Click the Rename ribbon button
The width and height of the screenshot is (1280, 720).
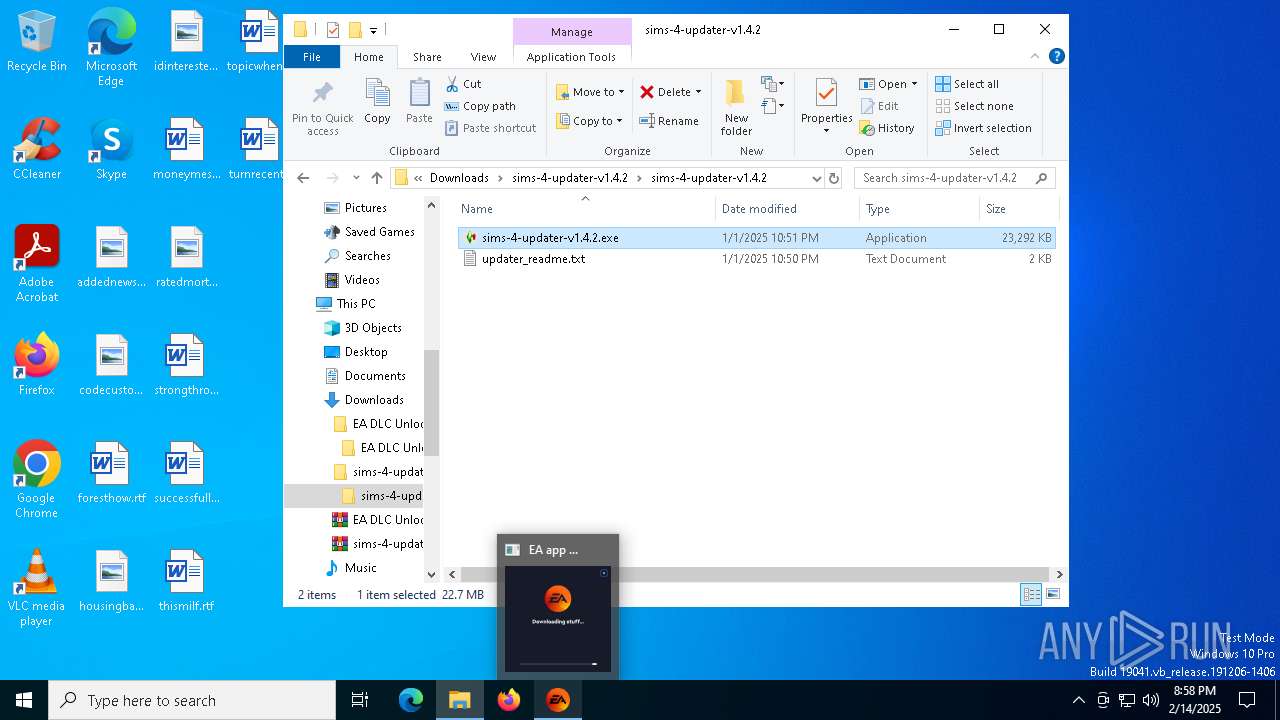point(669,121)
